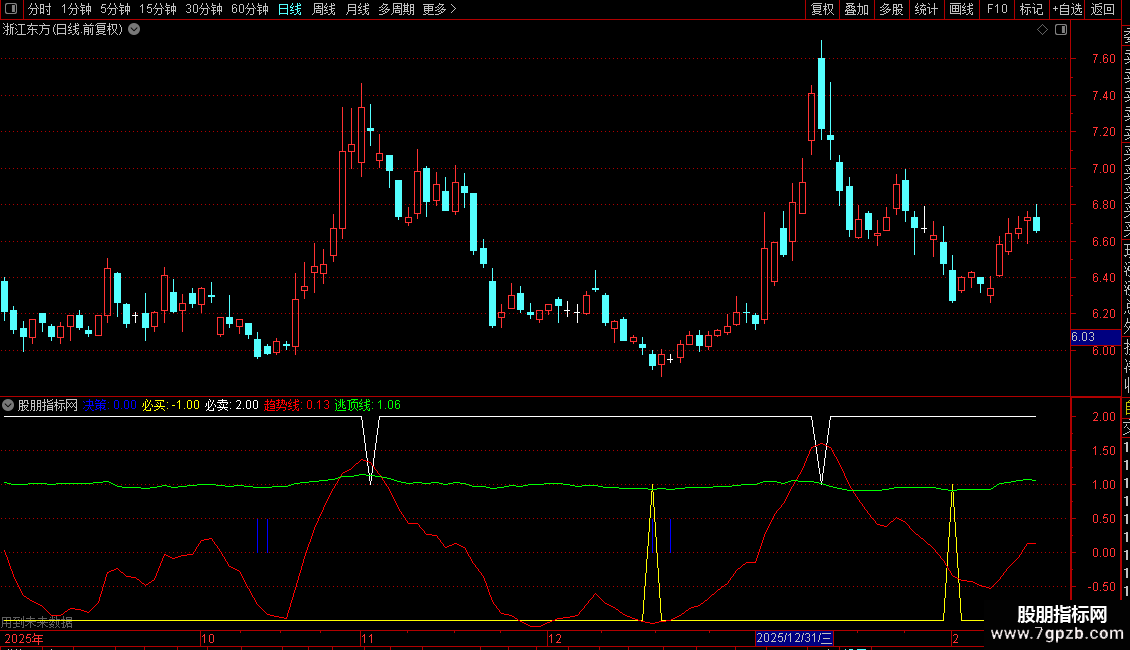The width and height of the screenshot is (1130, 650).
Task: Toggle the left sidebar panel icon
Action: [12, 9]
